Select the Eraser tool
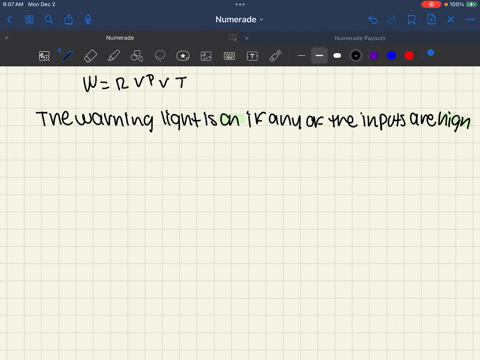 tap(90, 56)
